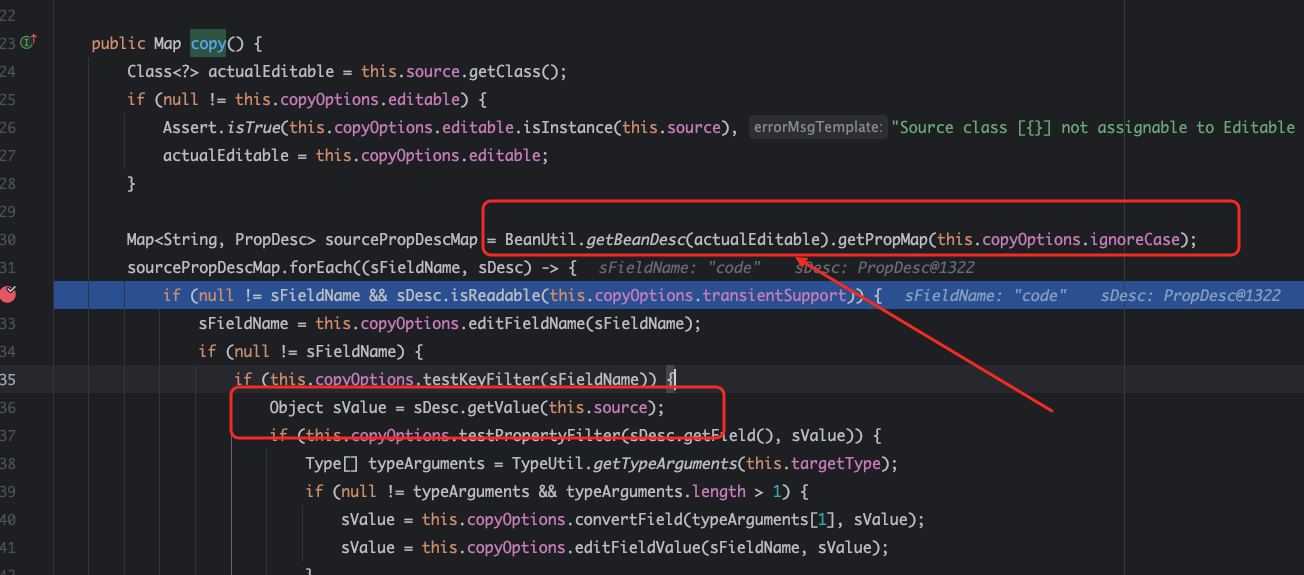
Task: Click the implements-method gutter icon beside copy()
Action: click(29, 42)
